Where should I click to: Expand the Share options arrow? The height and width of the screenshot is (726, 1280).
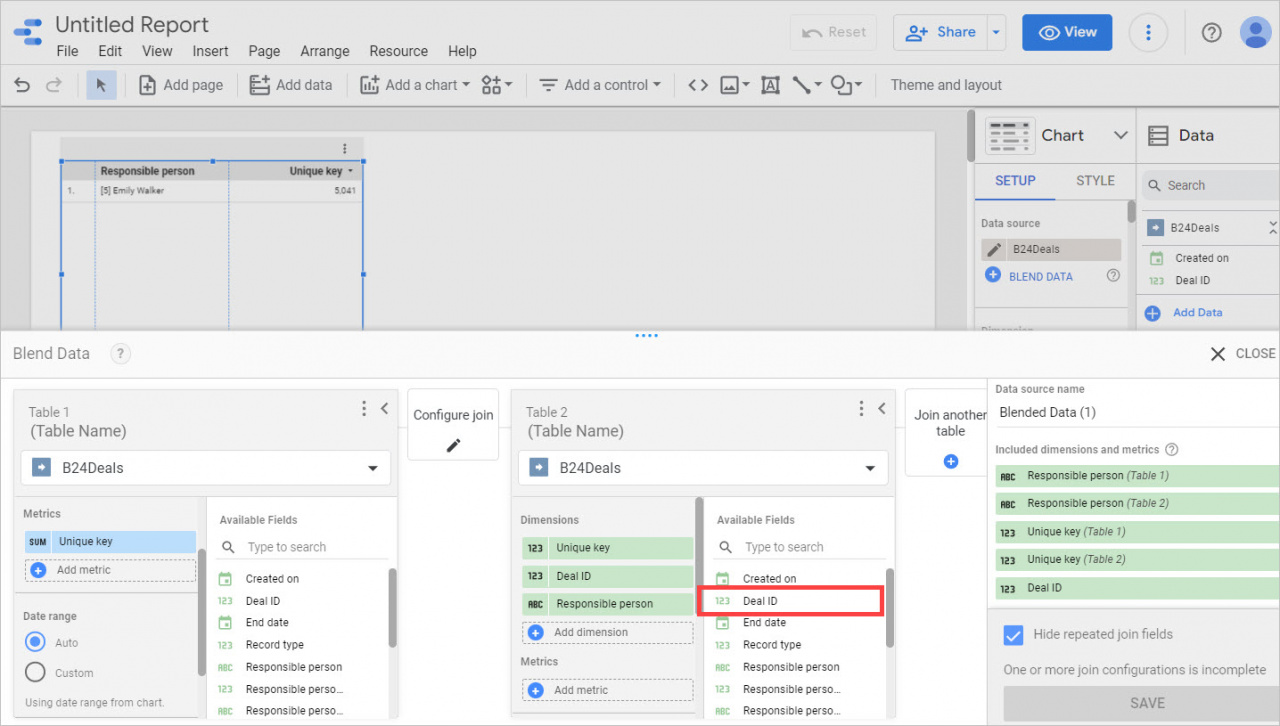coord(996,32)
